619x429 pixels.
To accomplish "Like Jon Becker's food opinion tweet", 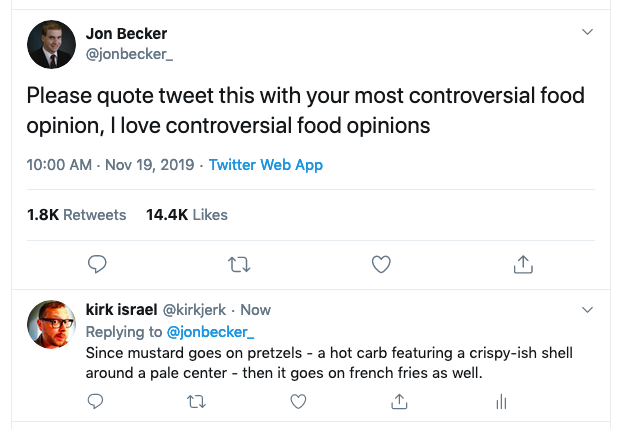I will click(x=380, y=264).
